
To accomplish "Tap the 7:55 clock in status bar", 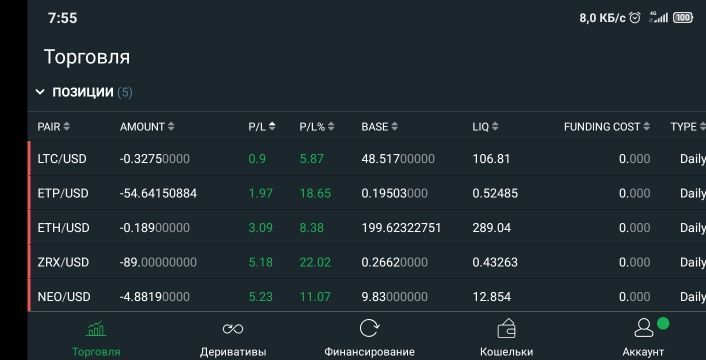I will tap(63, 18).
